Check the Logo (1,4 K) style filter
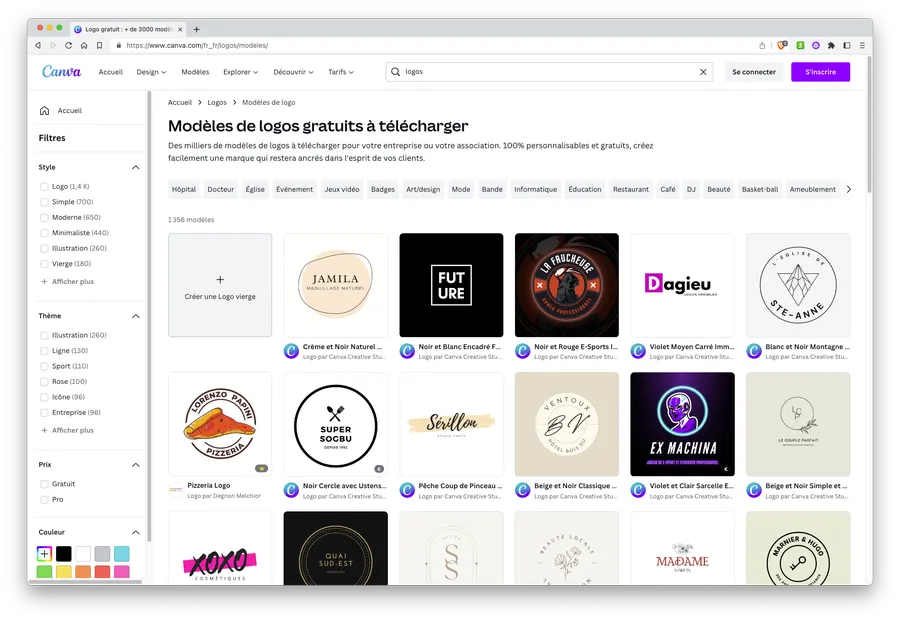900x621 pixels. 44,187
